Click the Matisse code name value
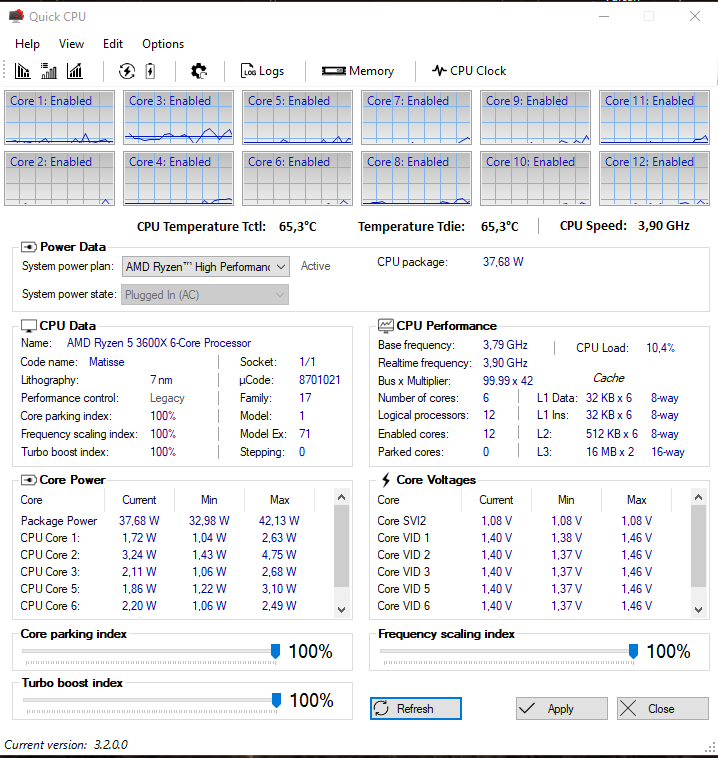The image size is (718, 758). click(x=106, y=362)
